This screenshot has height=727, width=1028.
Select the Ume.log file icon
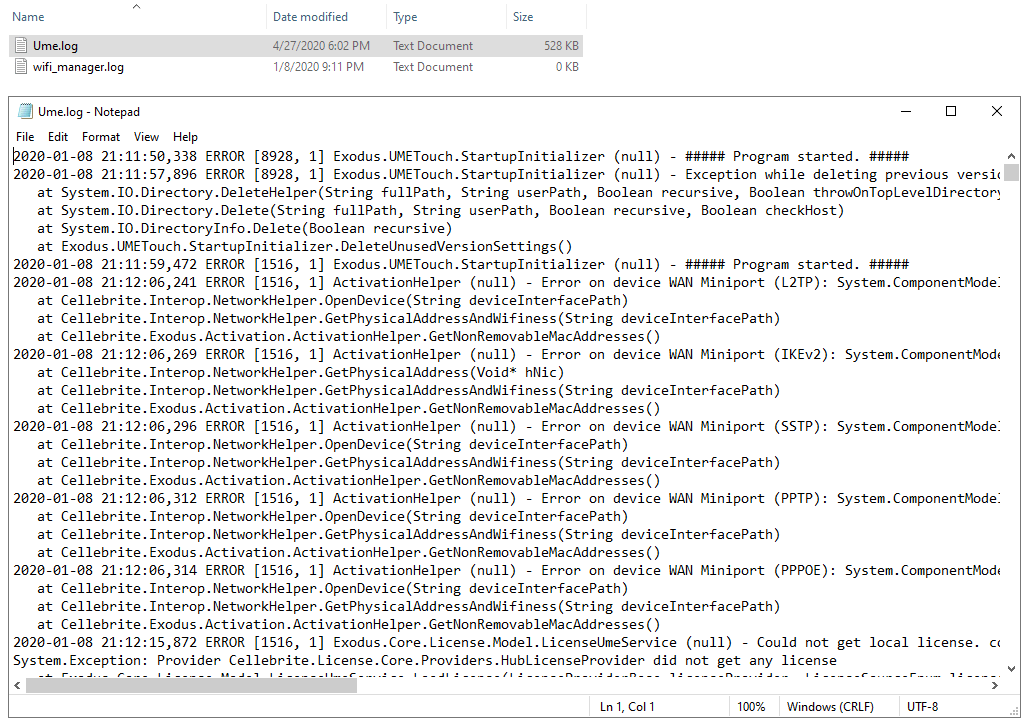click(21, 45)
